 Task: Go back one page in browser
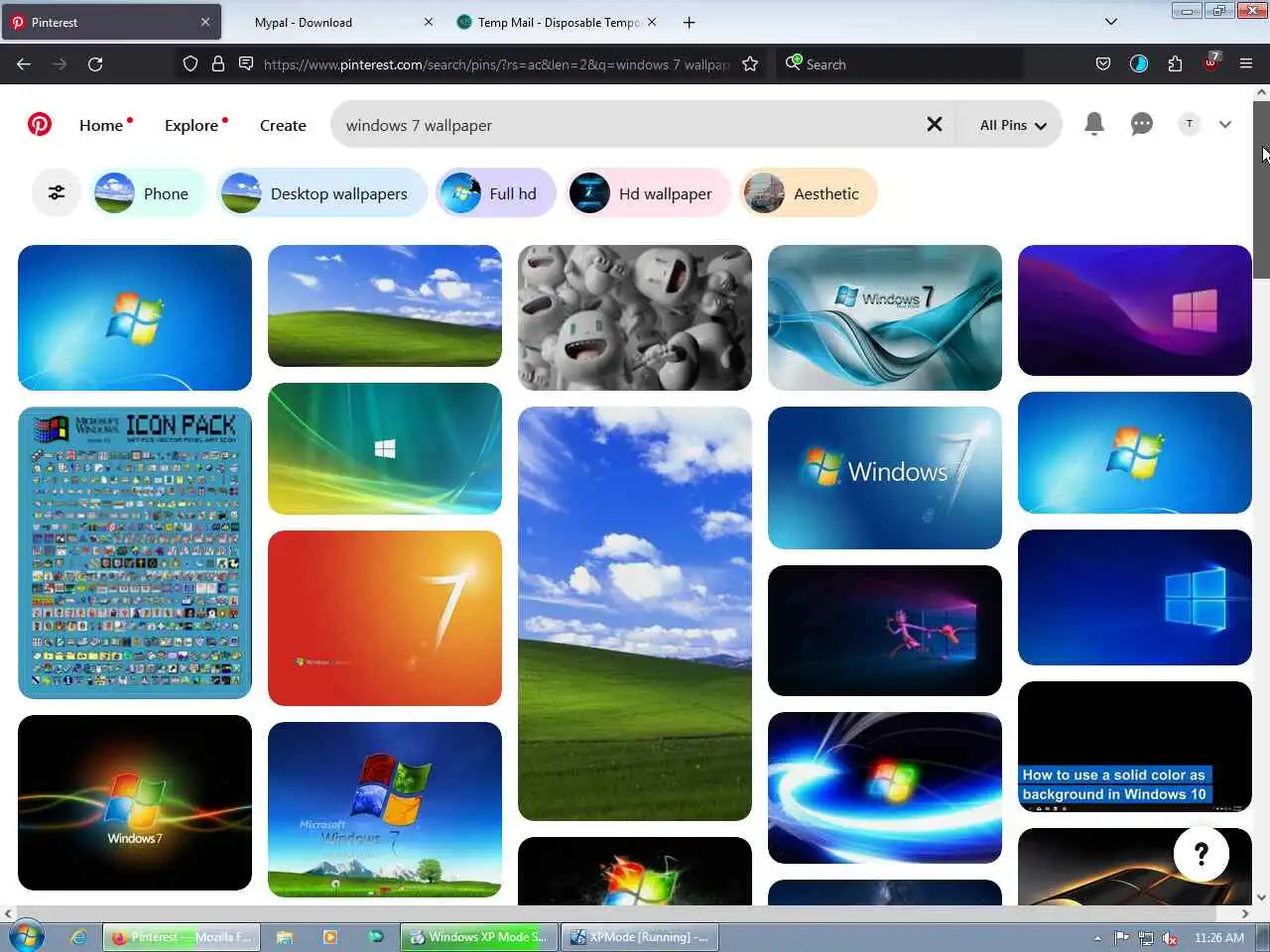point(24,63)
